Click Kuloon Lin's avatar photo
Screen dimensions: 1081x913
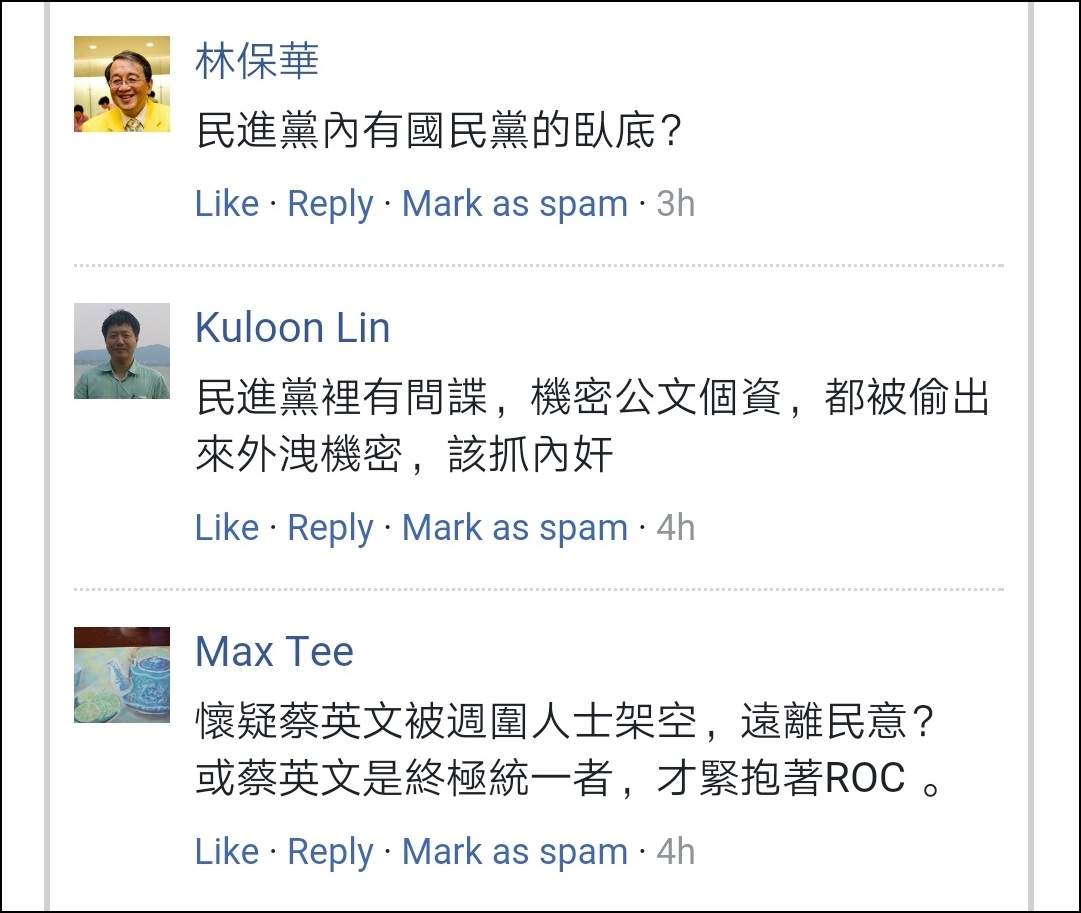tap(122, 351)
